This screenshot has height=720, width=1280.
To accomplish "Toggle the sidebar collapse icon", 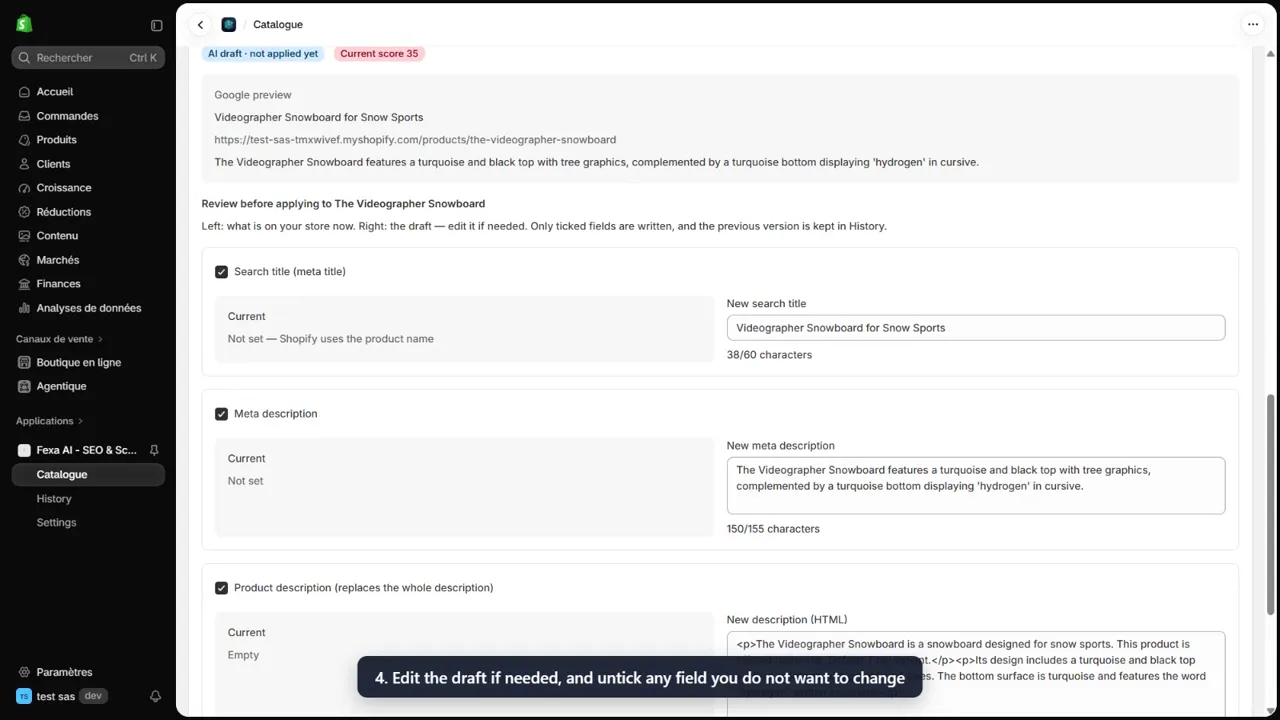I will 156,25.
